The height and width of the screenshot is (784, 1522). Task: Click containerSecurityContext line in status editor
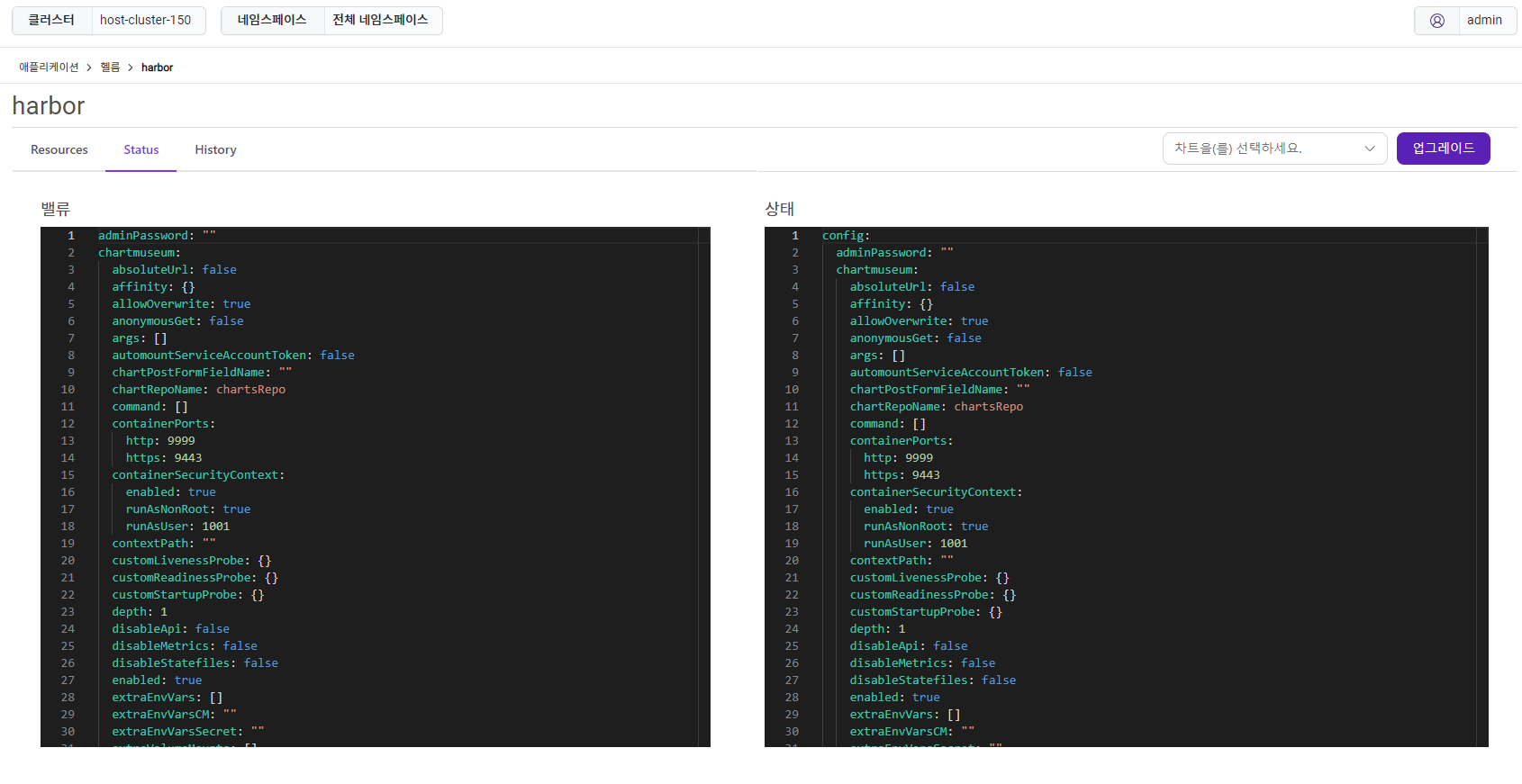tap(936, 491)
